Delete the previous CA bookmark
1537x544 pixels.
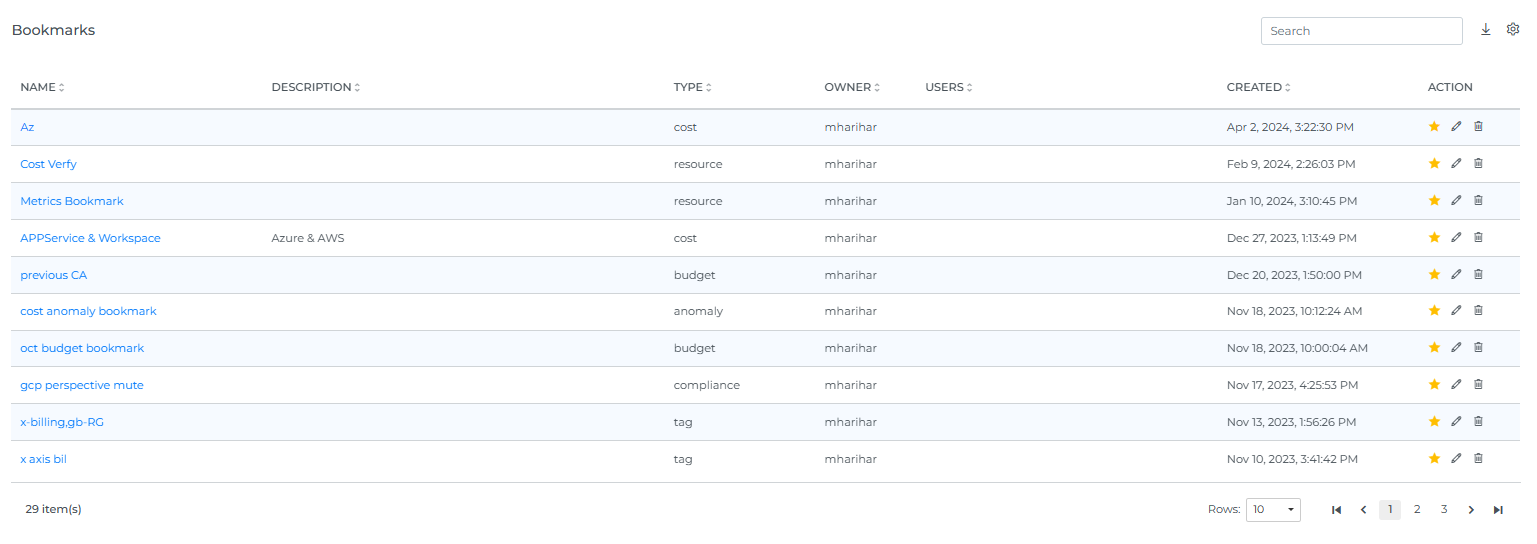point(1478,274)
